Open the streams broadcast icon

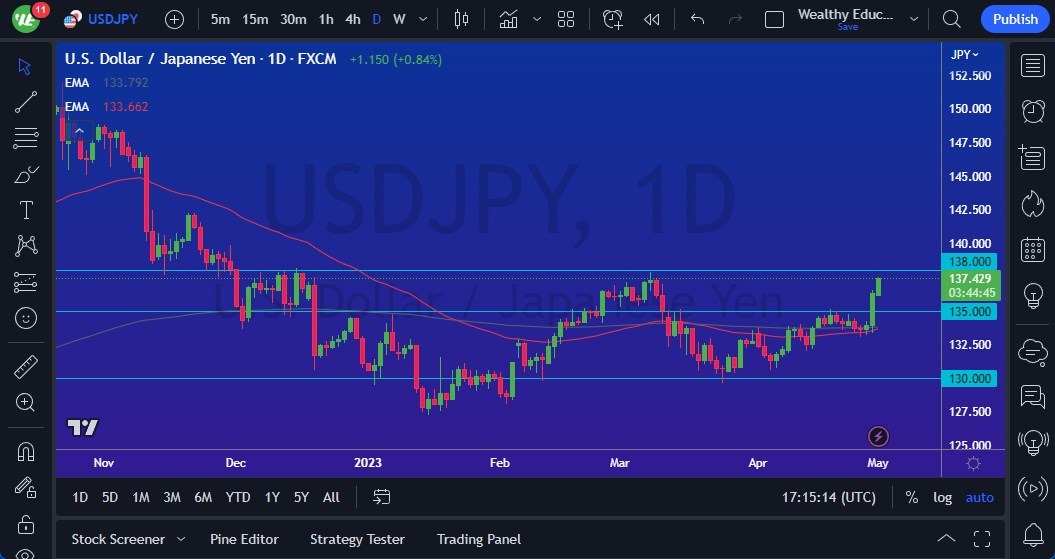[1032, 488]
